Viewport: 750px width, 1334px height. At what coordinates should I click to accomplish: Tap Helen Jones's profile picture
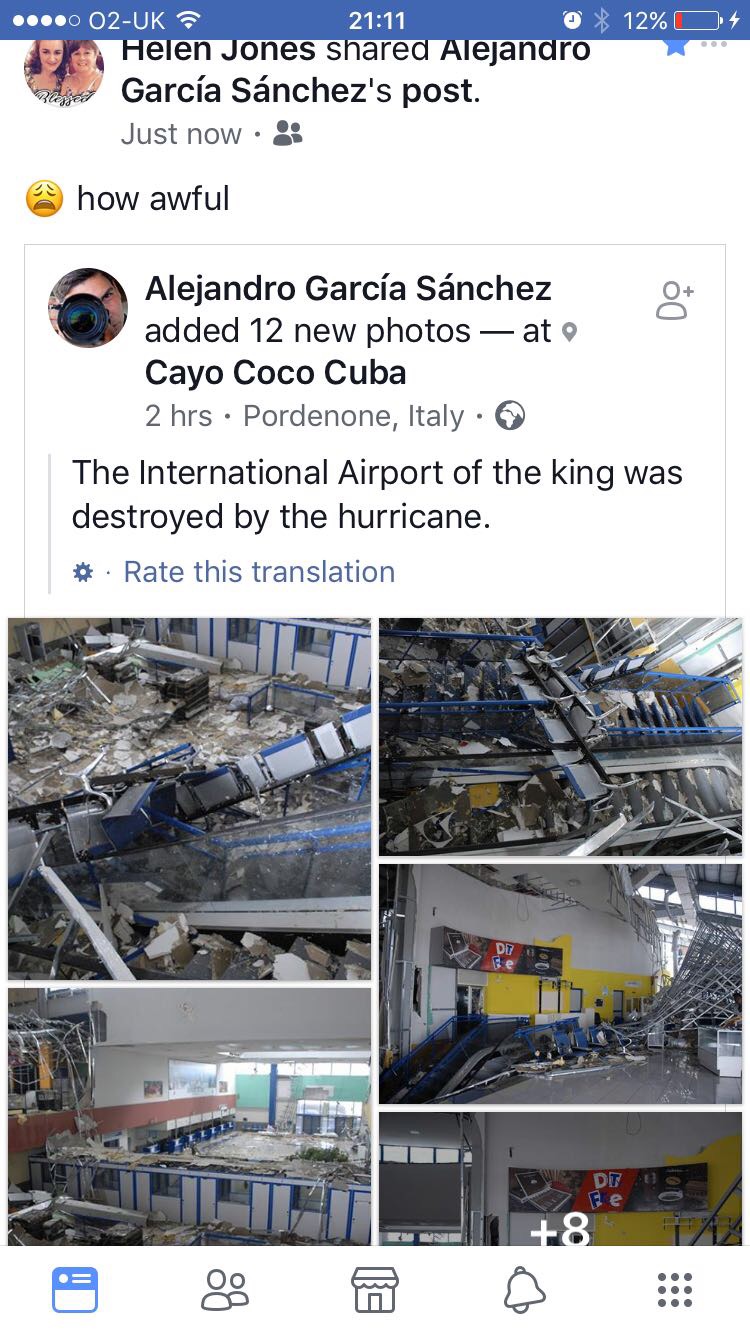(64, 71)
